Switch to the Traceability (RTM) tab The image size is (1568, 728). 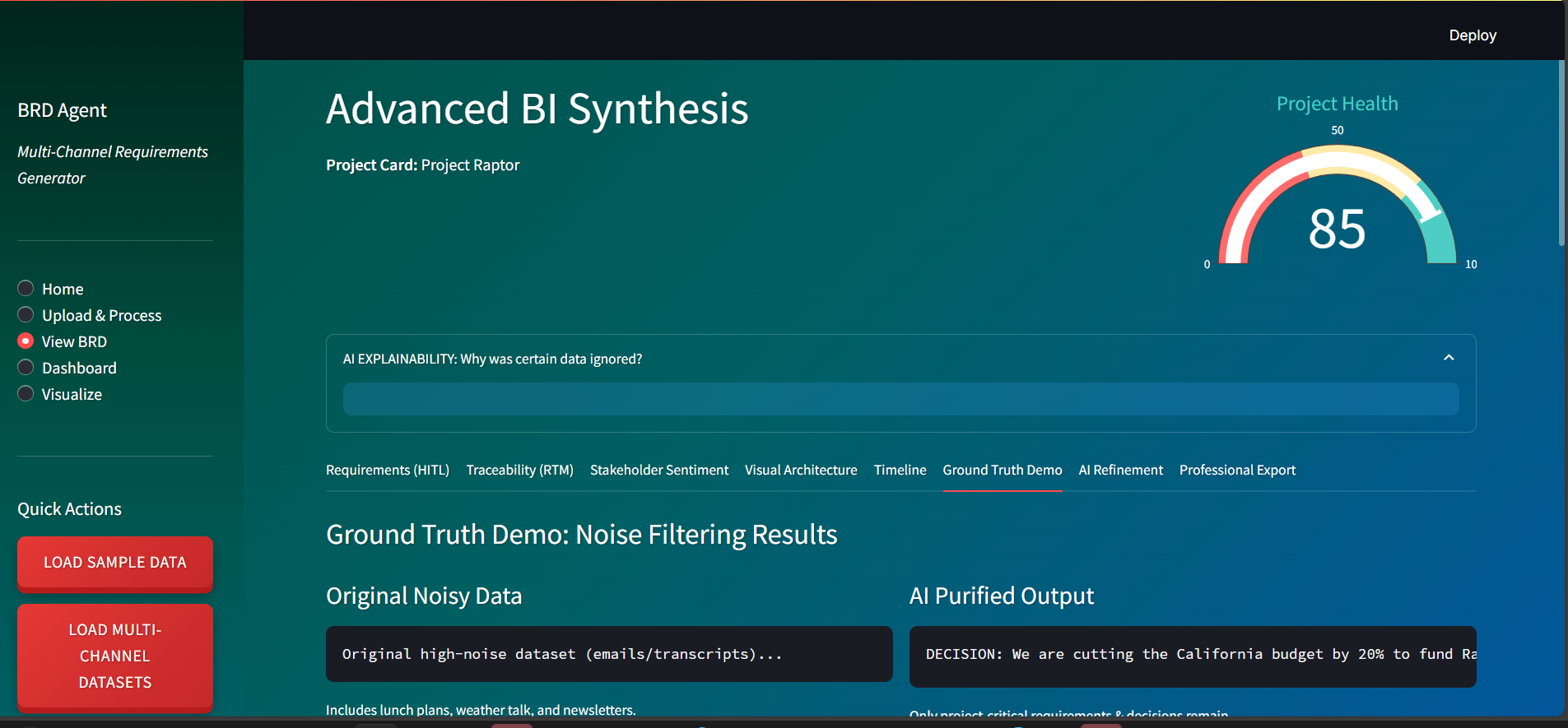click(519, 470)
